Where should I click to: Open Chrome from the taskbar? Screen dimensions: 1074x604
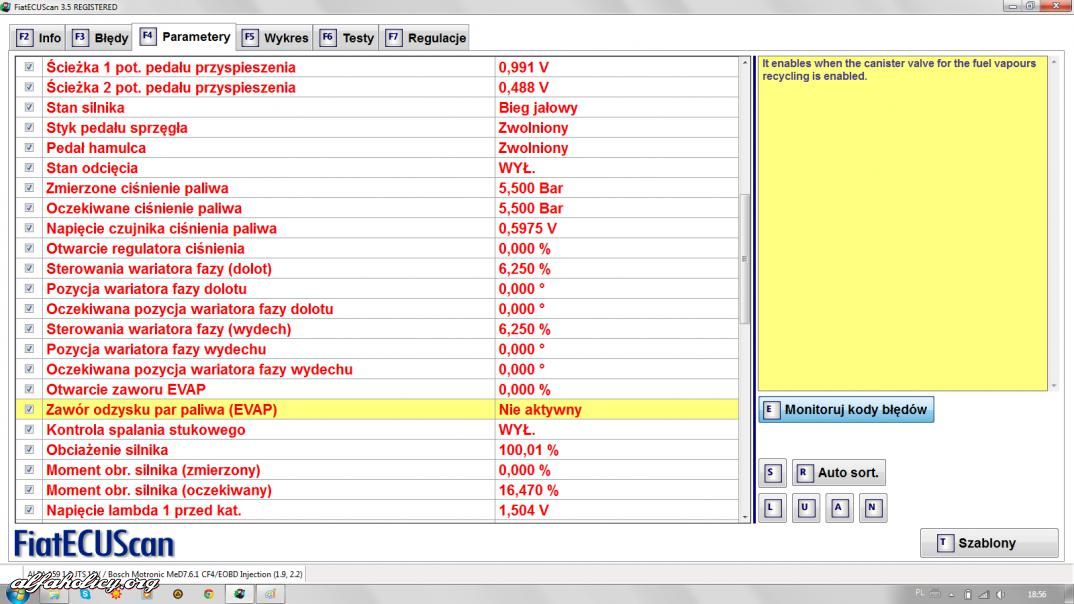[x=209, y=593]
